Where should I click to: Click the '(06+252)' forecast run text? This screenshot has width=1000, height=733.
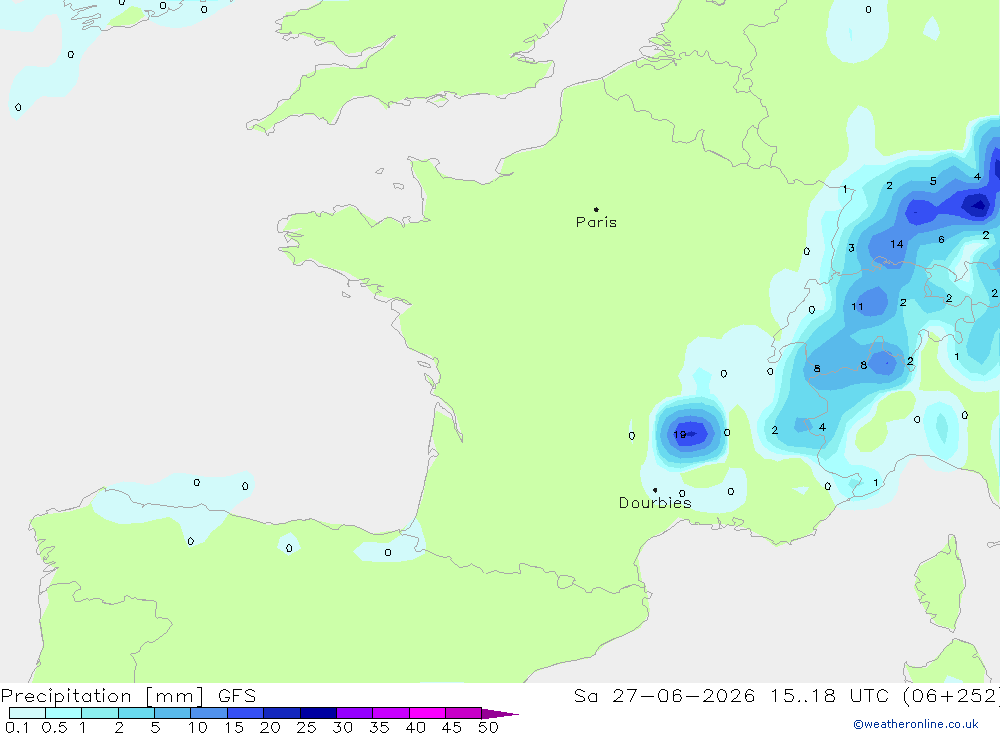(x=952, y=696)
